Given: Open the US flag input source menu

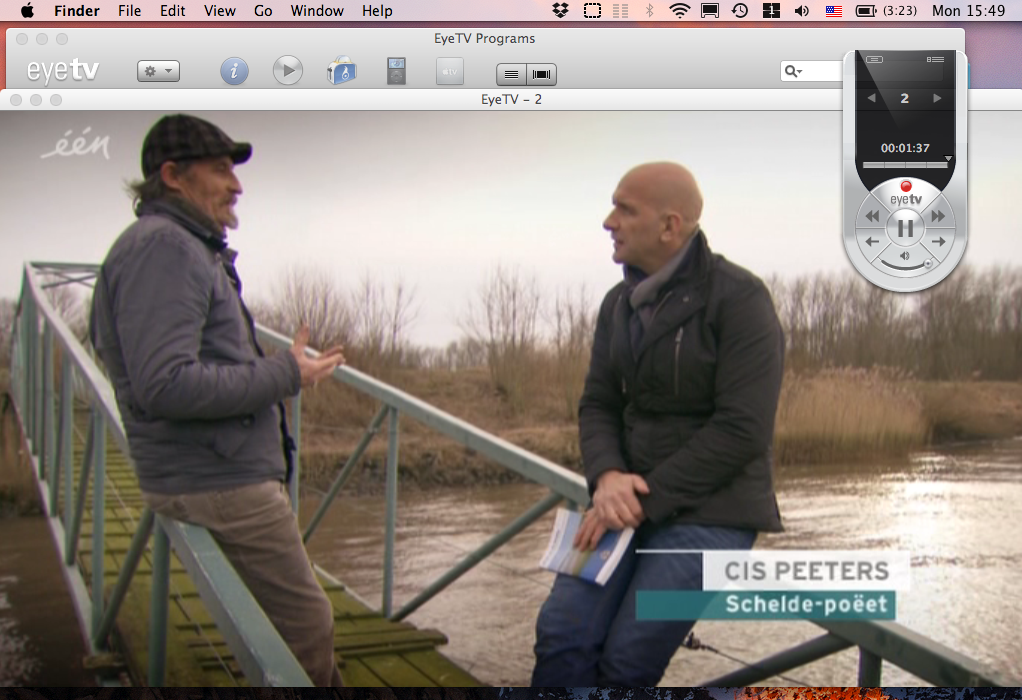Looking at the screenshot, I should (834, 11).
